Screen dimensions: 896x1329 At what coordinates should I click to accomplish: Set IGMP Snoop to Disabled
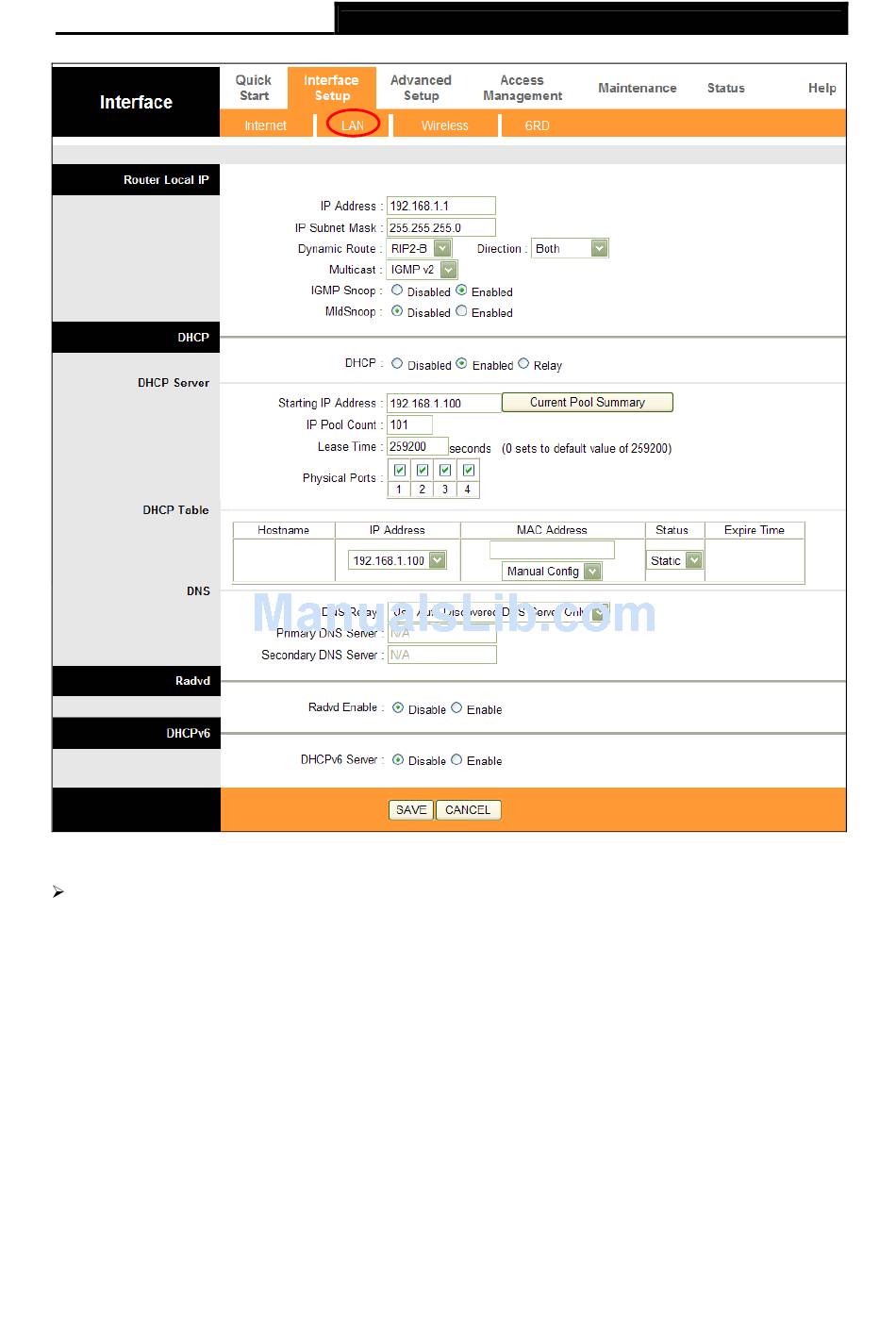coord(397,291)
